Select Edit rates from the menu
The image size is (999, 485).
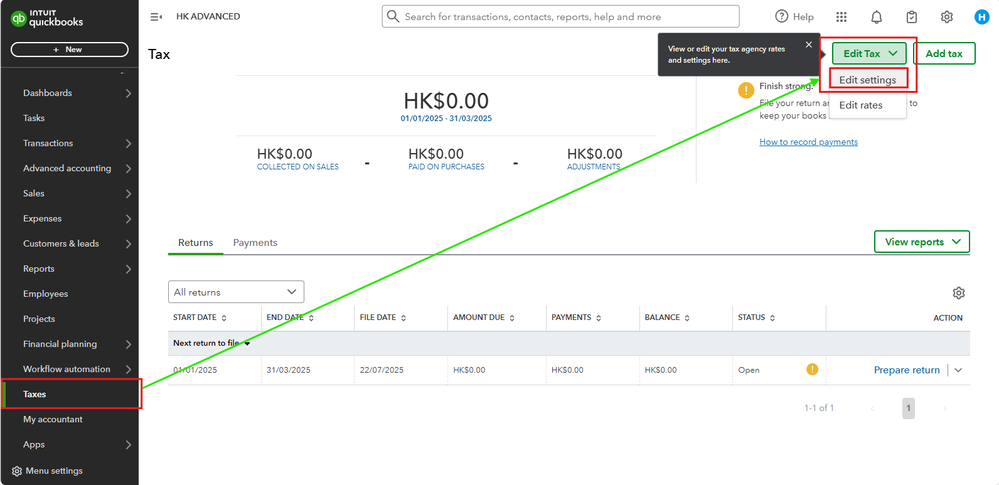860,105
